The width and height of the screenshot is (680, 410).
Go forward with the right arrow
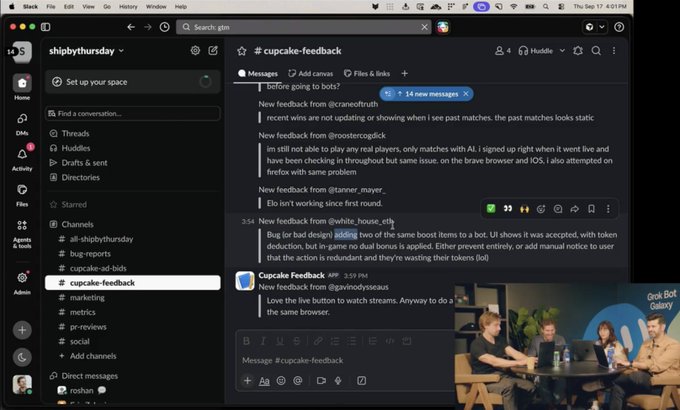click(148, 27)
